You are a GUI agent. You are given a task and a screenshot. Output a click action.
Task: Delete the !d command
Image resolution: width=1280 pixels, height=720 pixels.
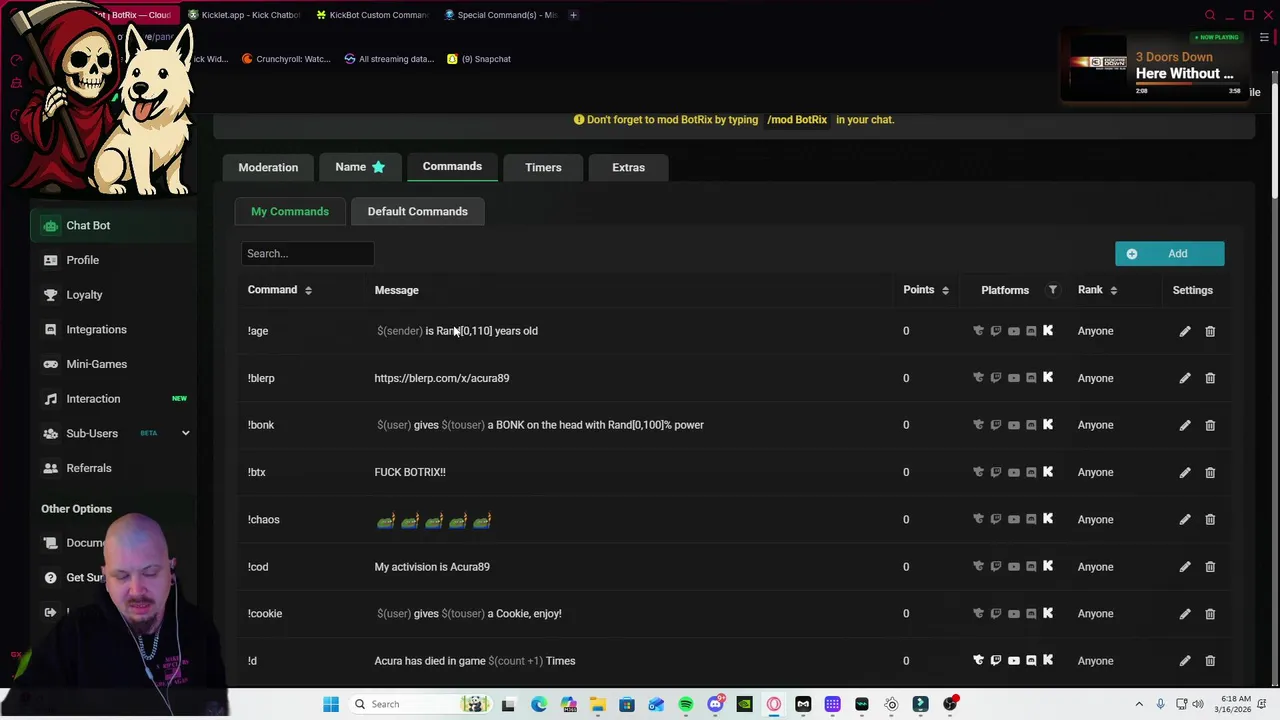1210,661
